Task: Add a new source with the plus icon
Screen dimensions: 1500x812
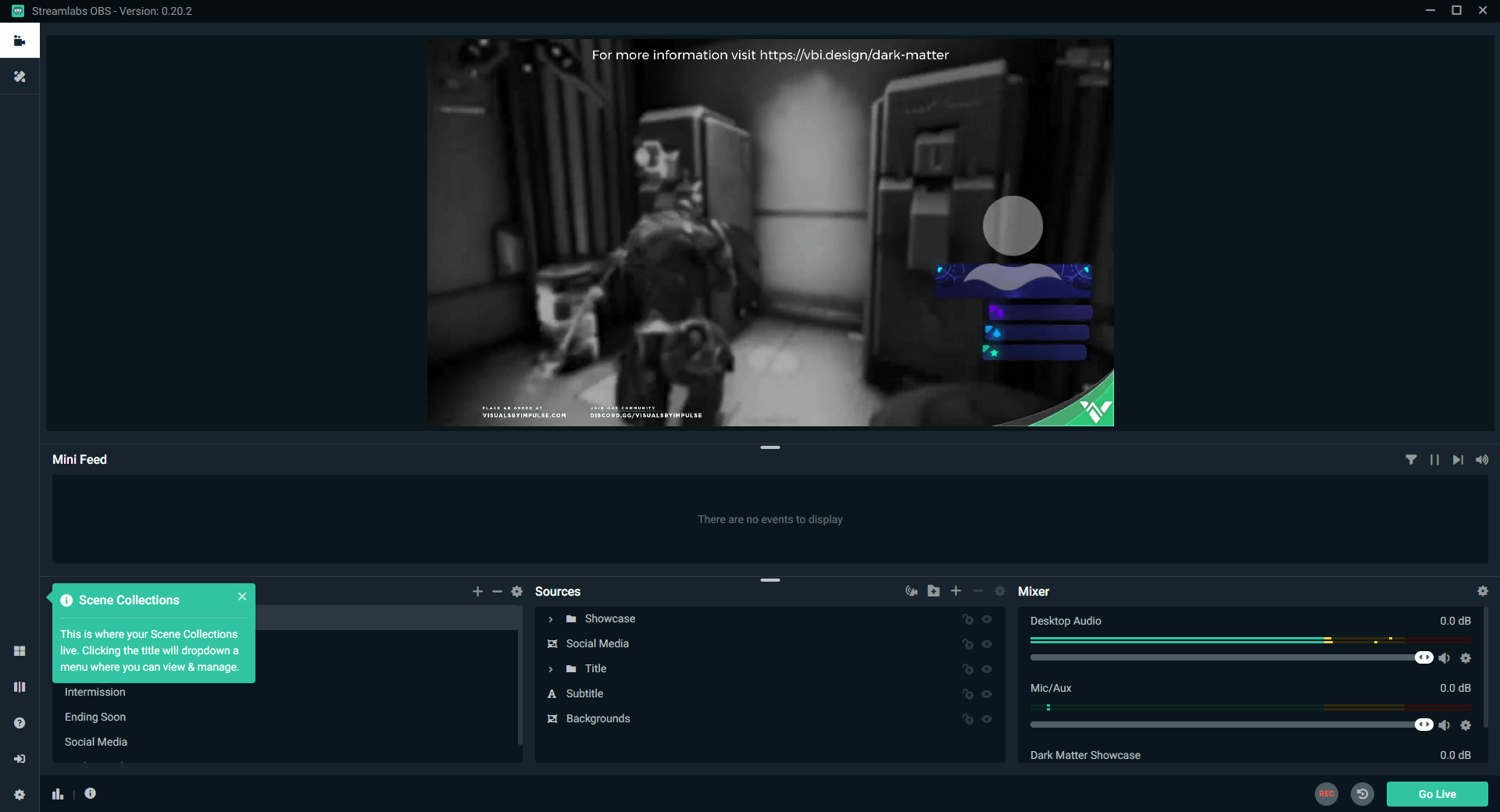Action: pos(956,592)
